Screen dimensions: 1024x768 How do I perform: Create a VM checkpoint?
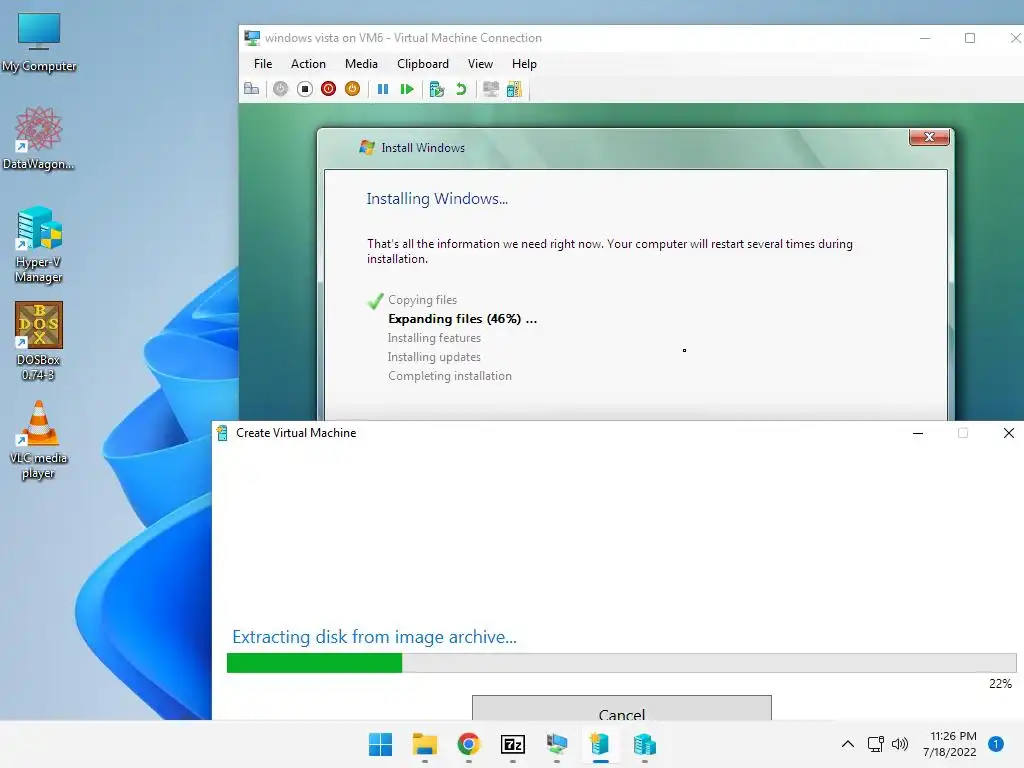pyautogui.click(x=437, y=89)
